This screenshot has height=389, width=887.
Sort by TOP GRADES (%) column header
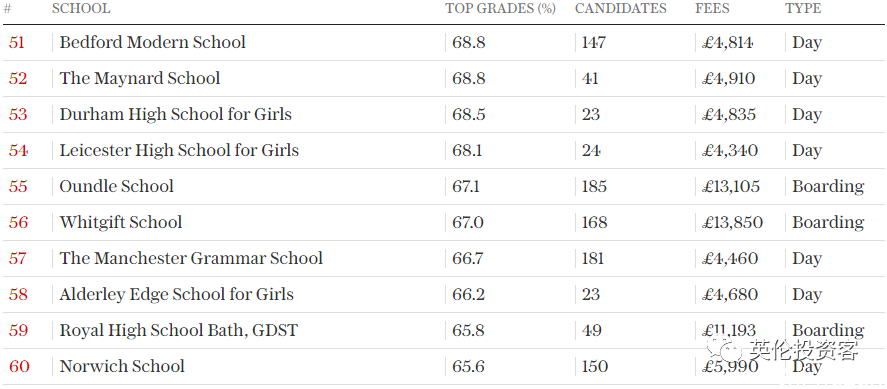[x=500, y=8]
